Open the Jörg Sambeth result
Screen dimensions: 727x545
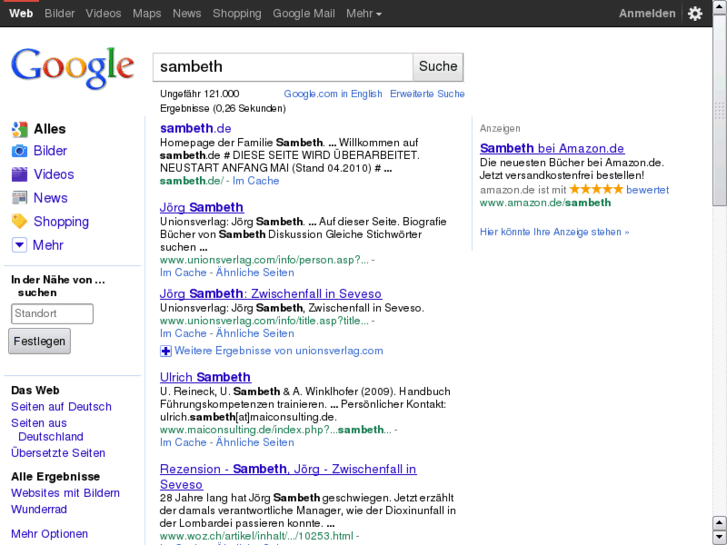coord(202,207)
